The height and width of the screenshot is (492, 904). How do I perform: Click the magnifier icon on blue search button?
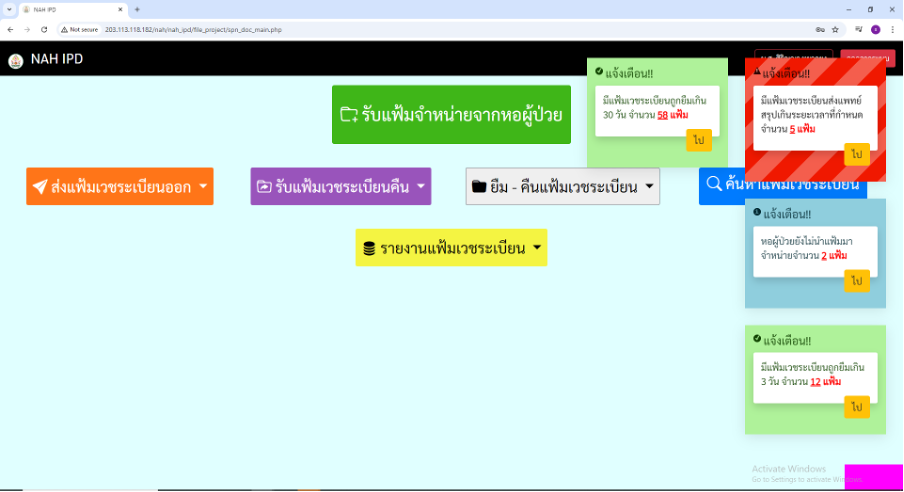pyautogui.click(x=714, y=184)
